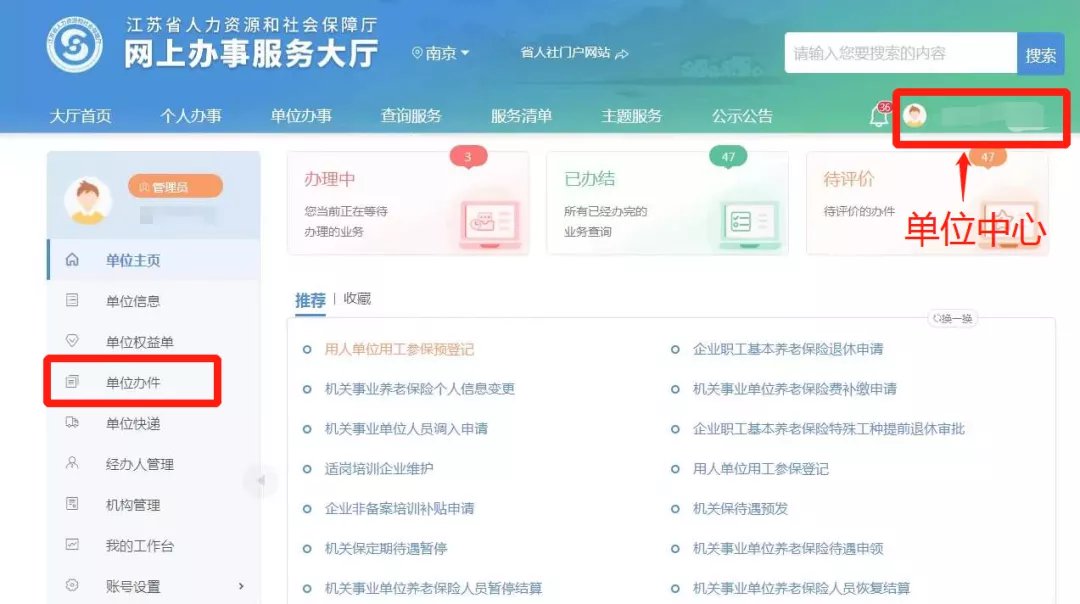Viewport: 1080px width, 604px height.
Task: Open link 机关事业单位养老保险费补缴申请
Action: pyautogui.click(x=795, y=388)
